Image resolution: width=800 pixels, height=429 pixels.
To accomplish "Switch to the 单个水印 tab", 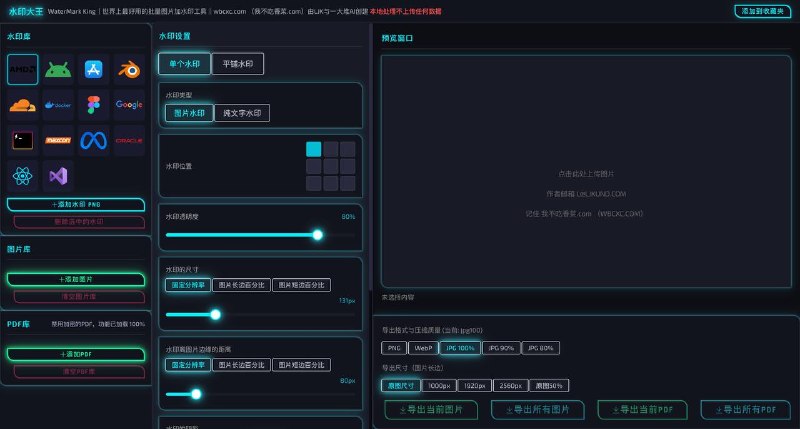I will pos(184,64).
